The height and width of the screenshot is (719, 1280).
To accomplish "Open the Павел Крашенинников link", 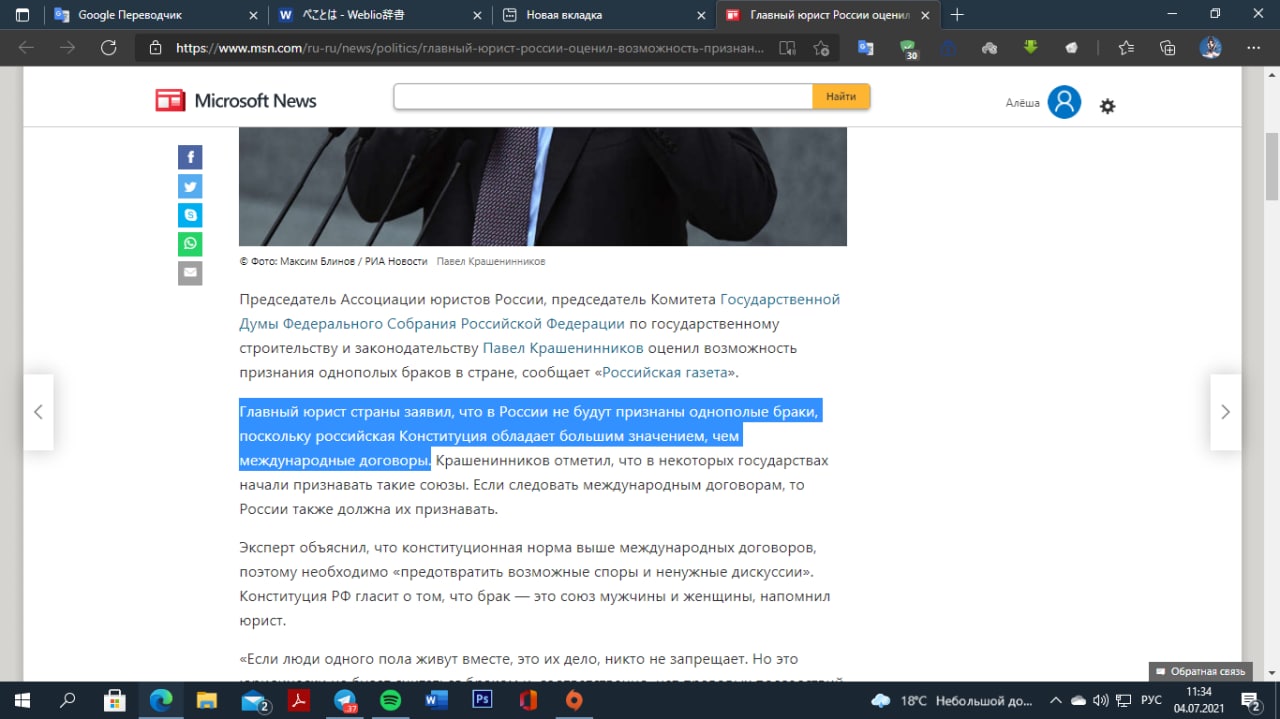I will (x=563, y=348).
